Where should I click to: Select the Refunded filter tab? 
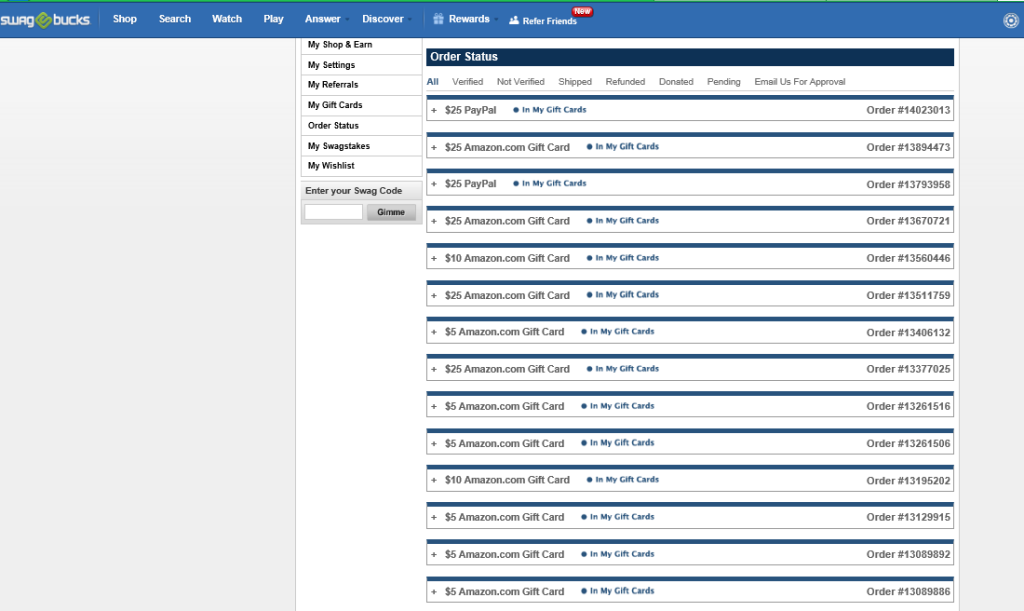625,82
